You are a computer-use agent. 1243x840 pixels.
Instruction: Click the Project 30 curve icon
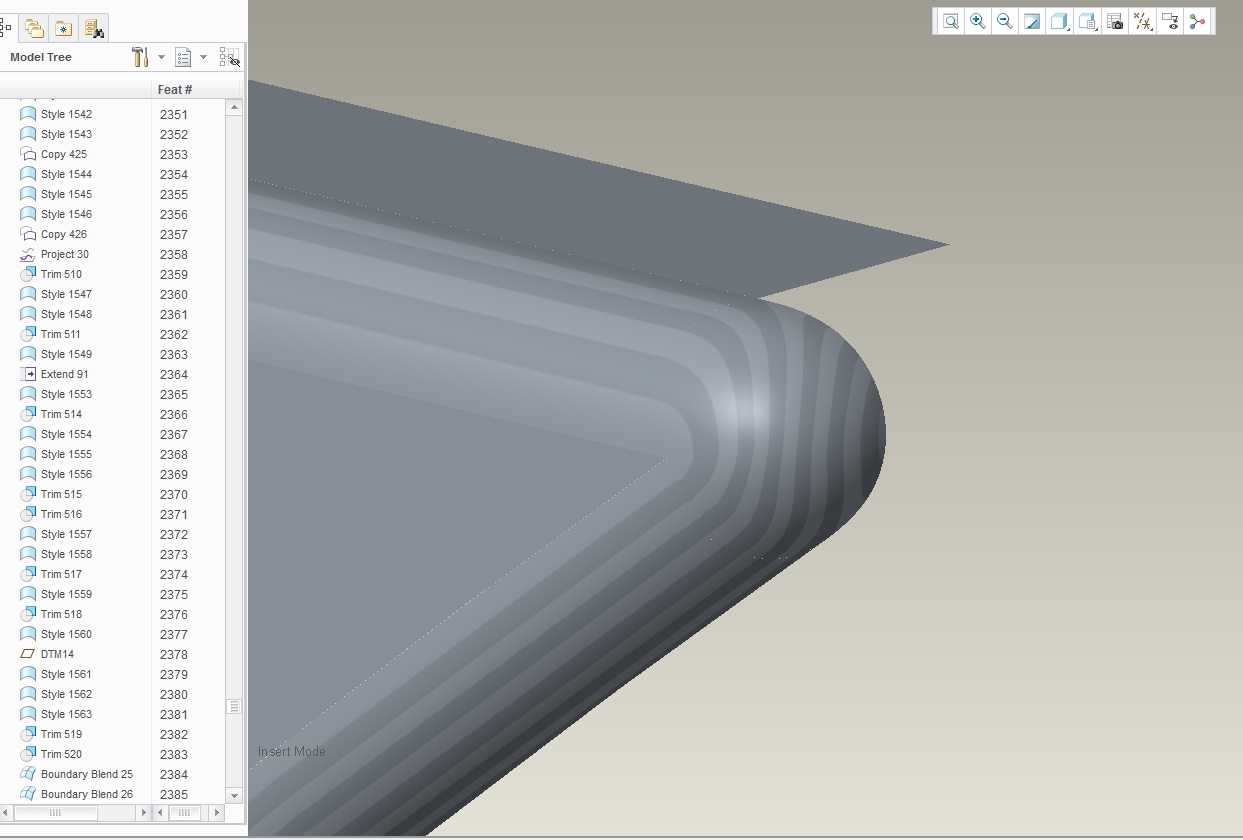point(28,254)
